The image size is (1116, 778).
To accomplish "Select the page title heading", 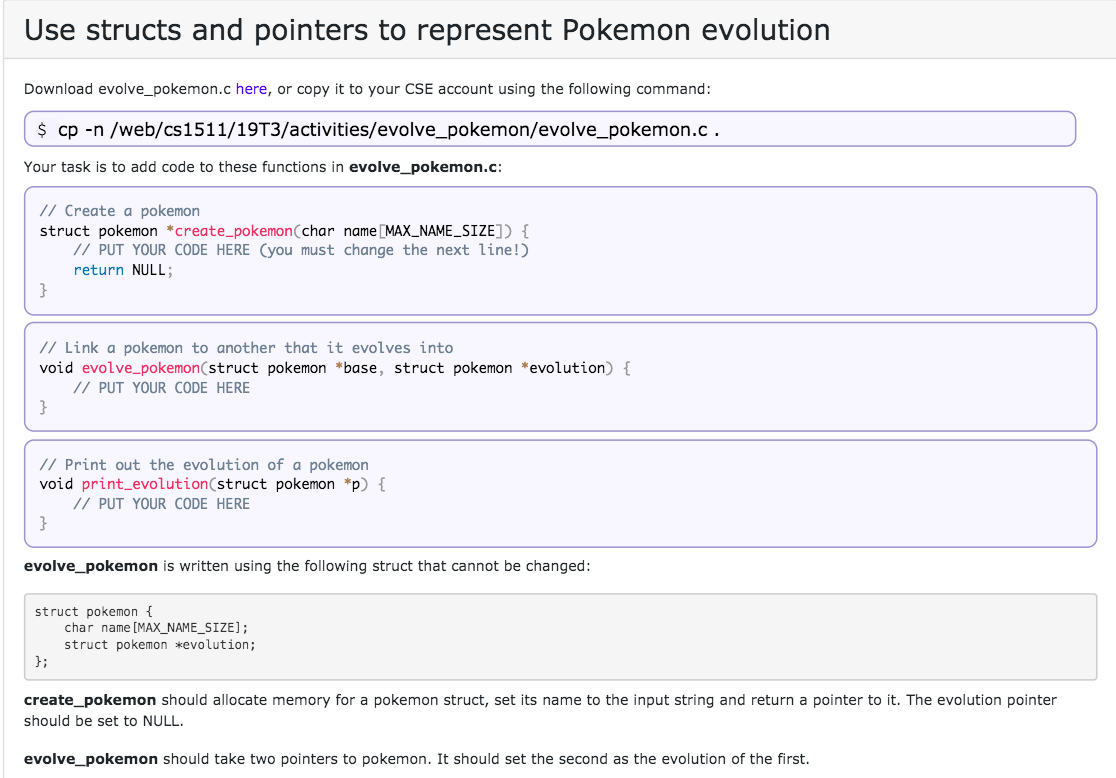I will (x=430, y=30).
